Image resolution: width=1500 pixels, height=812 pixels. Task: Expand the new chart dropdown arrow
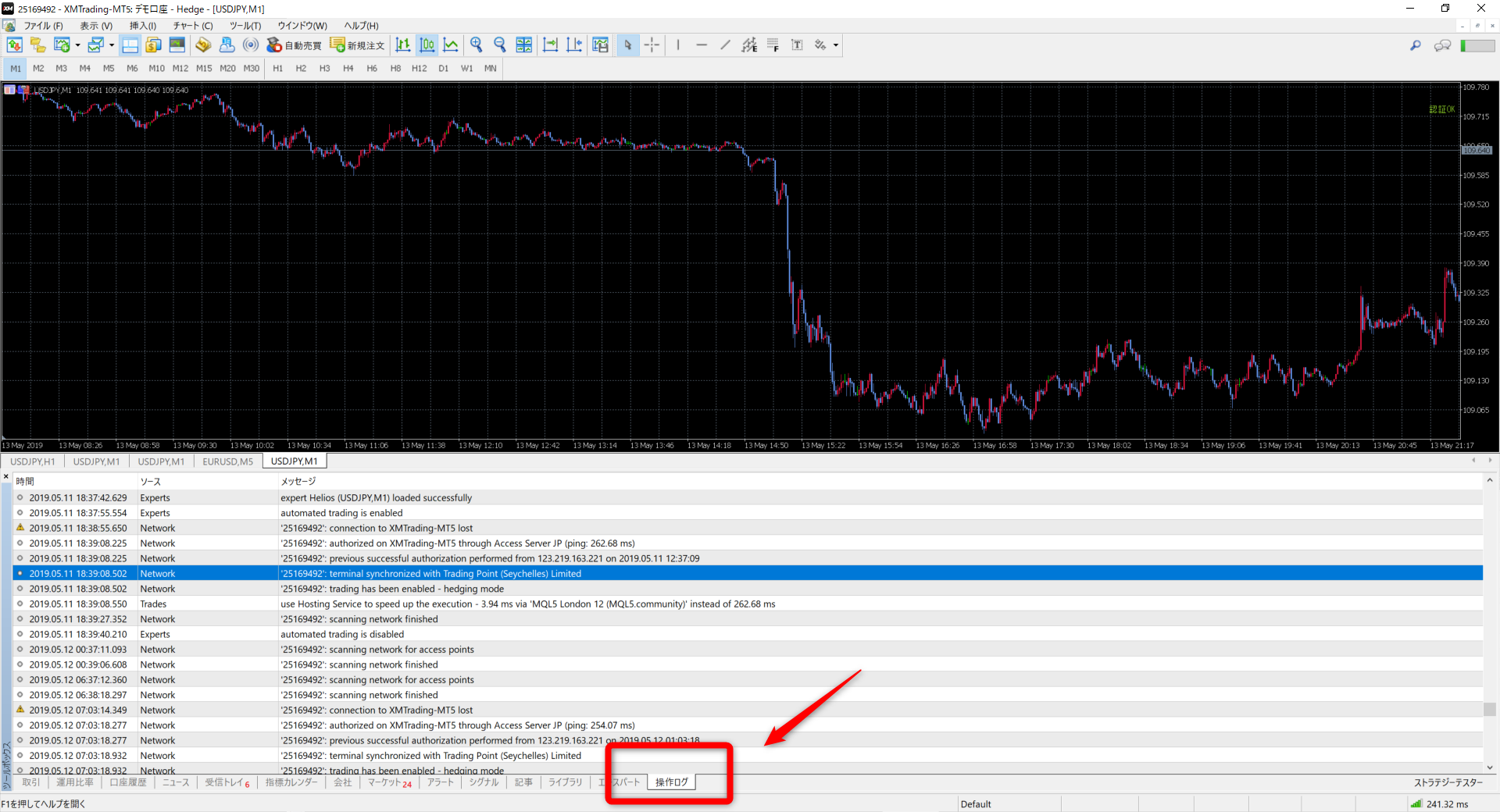click(77, 45)
